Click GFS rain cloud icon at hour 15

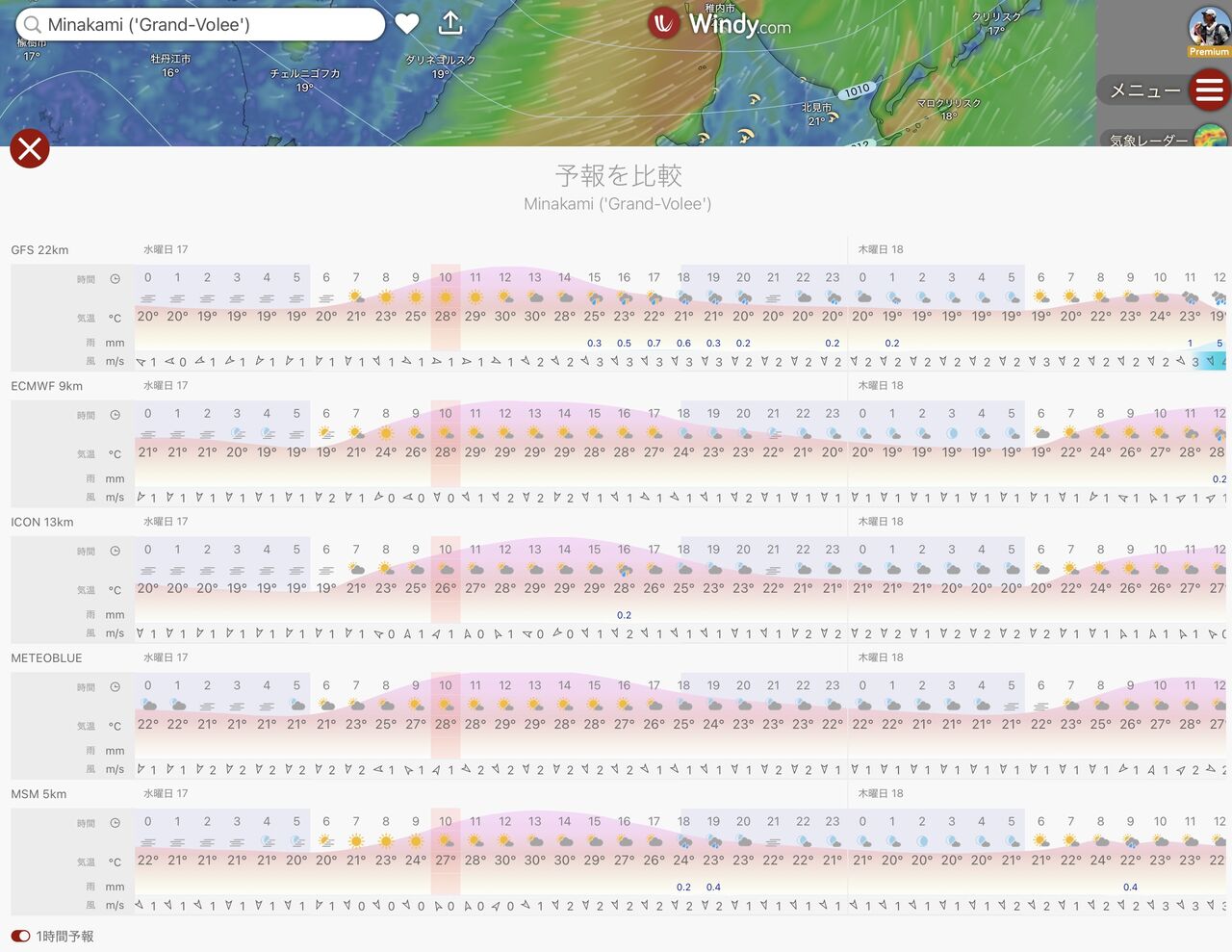point(595,298)
